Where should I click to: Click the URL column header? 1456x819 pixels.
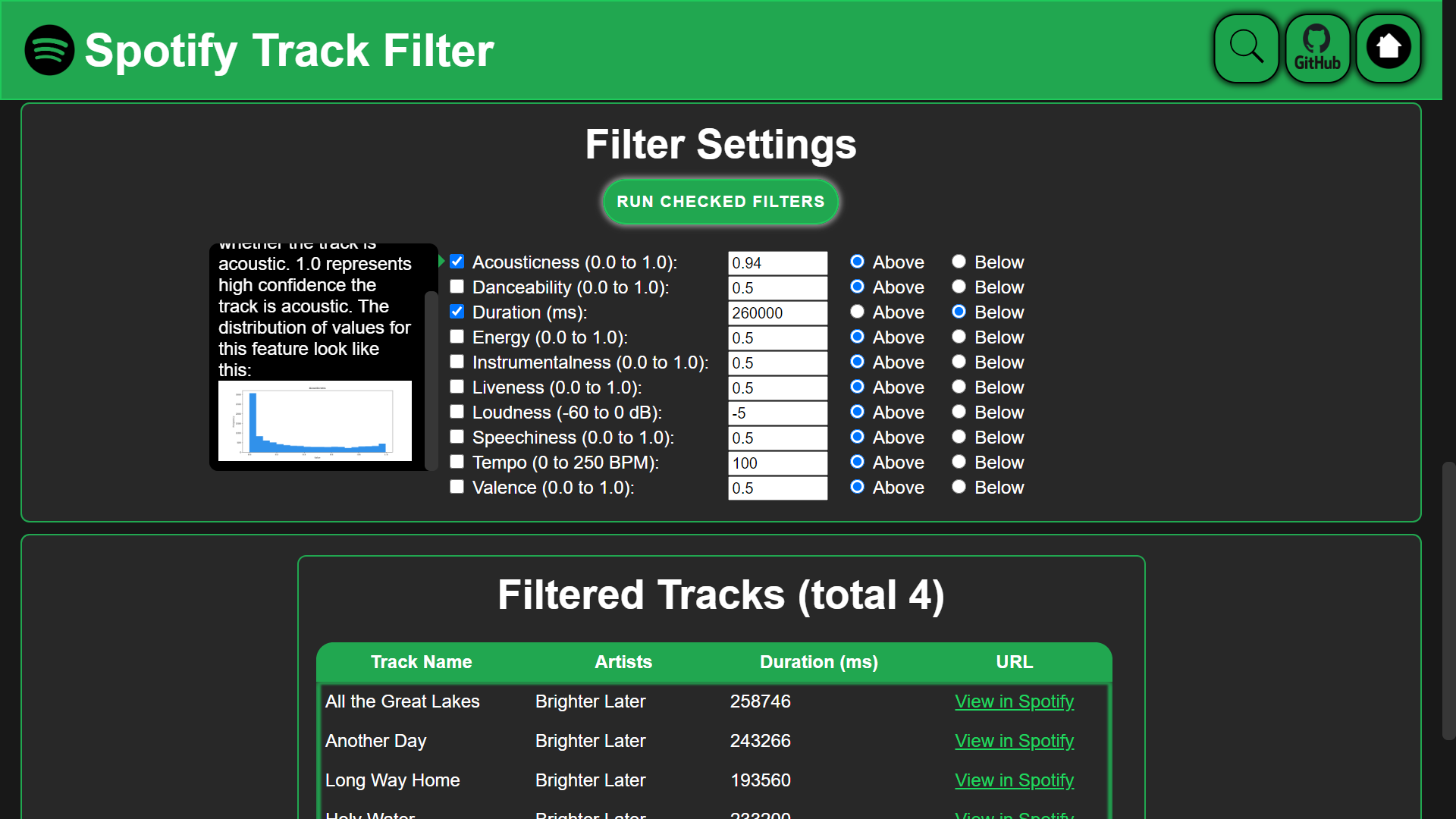click(x=1014, y=662)
